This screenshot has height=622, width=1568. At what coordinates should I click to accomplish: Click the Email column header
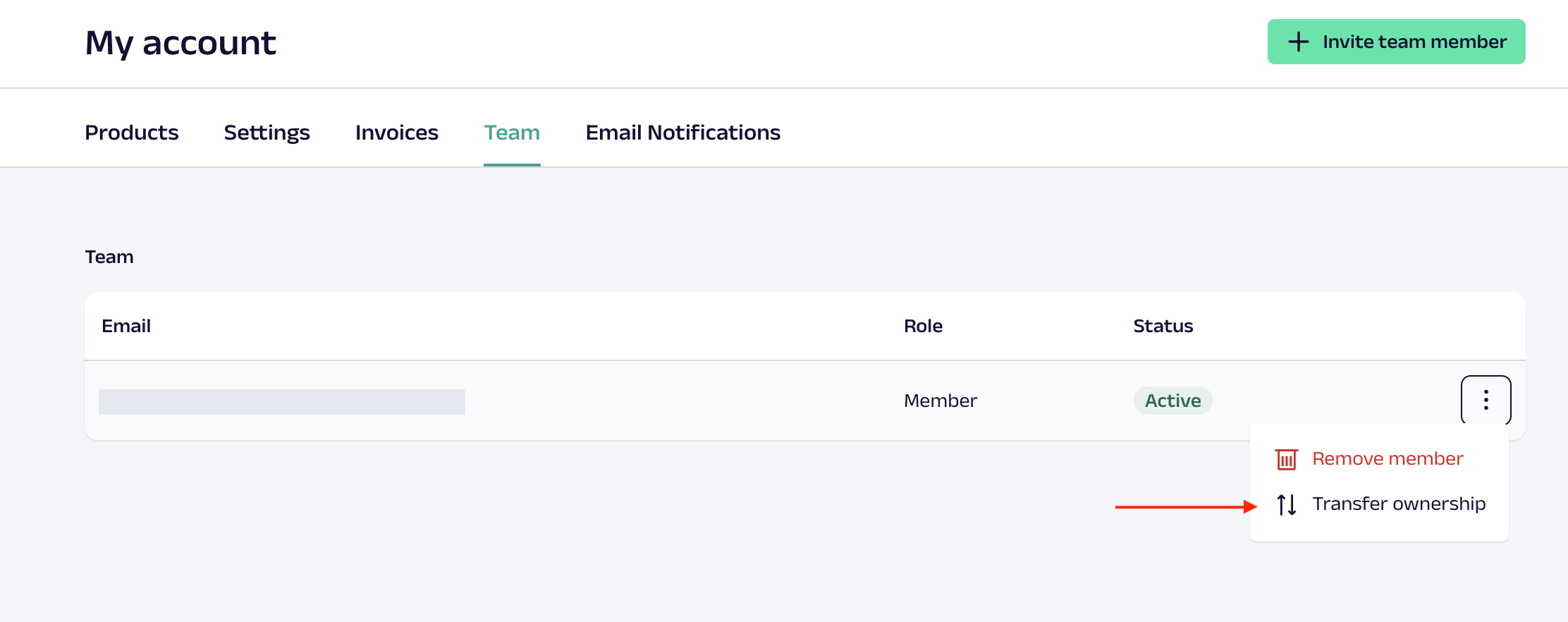[126, 326]
